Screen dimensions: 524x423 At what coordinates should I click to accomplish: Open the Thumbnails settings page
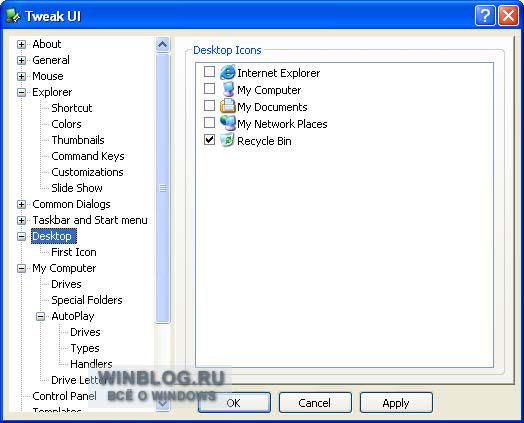tap(78, 140)
